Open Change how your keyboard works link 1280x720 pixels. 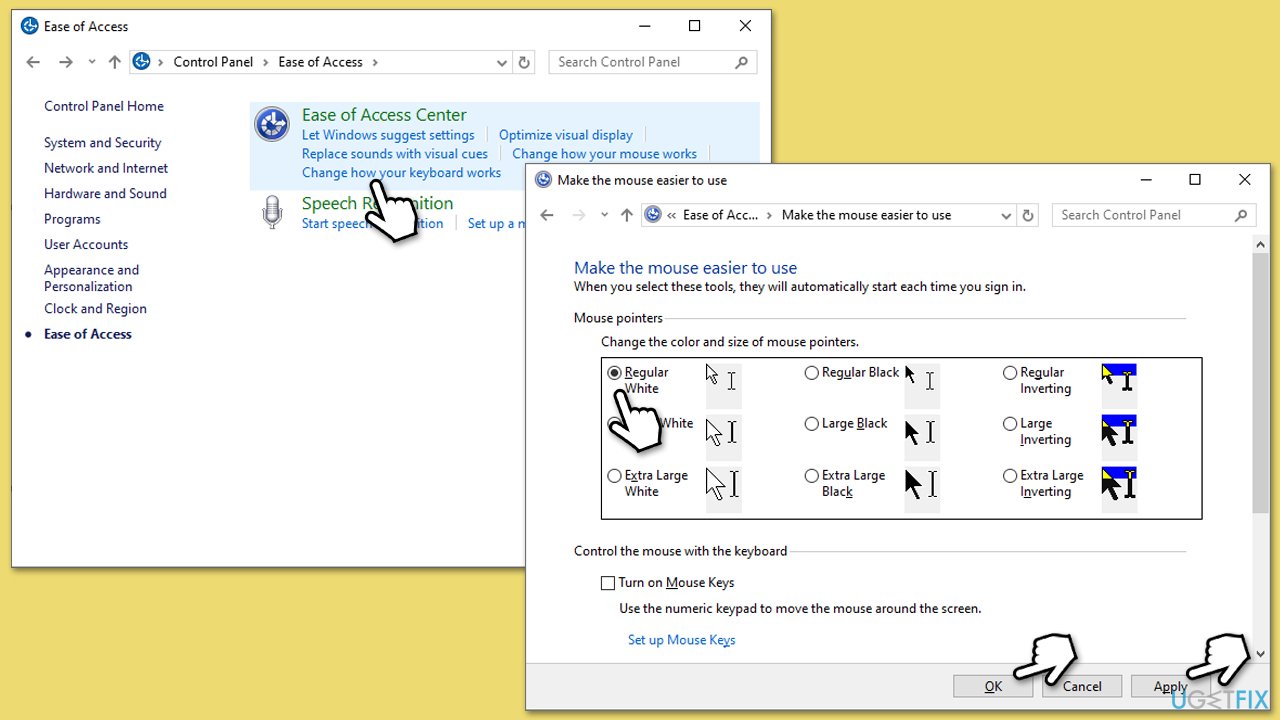click(x=401, y=173)
